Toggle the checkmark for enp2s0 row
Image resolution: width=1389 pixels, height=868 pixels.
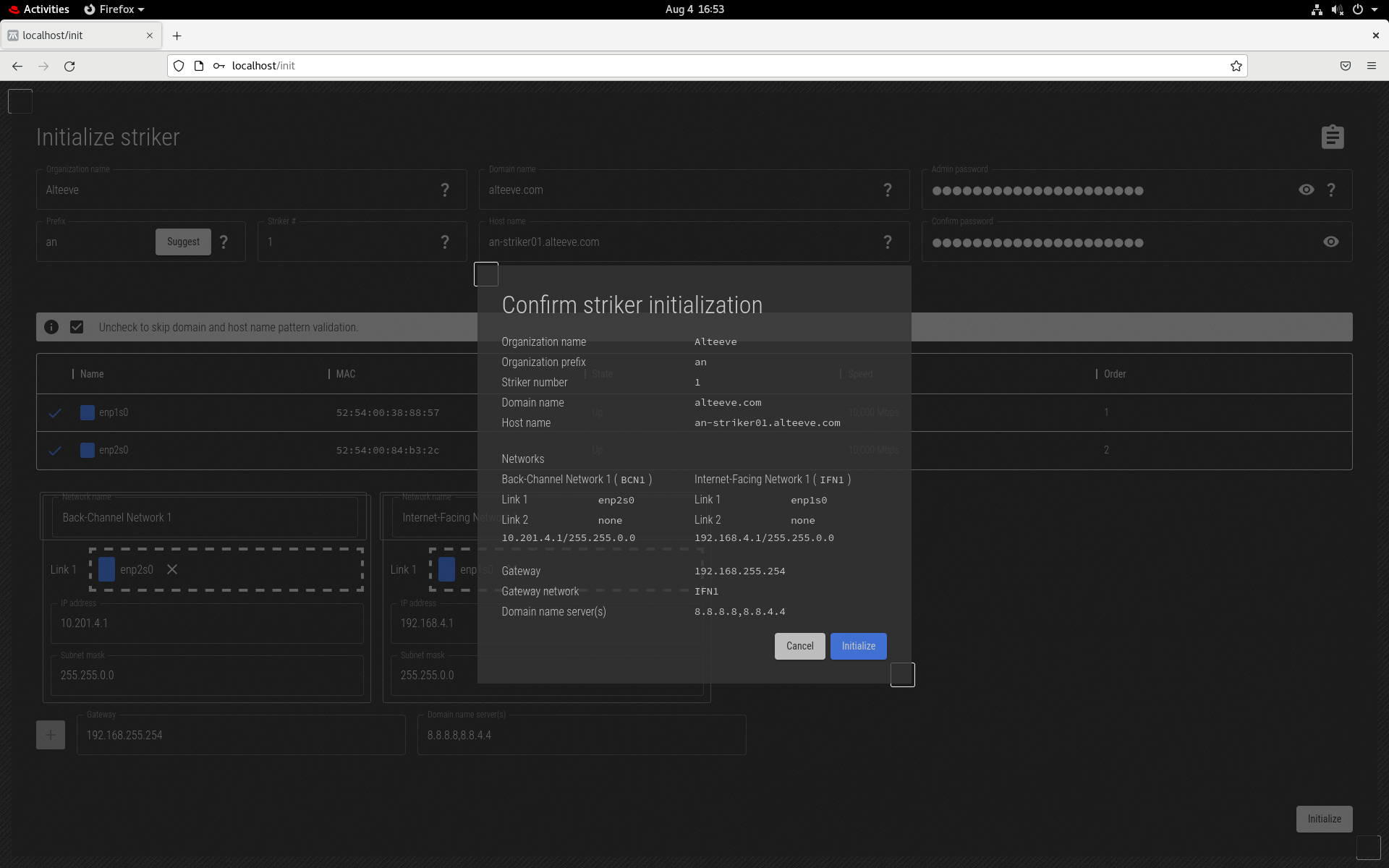pos(55,450)
